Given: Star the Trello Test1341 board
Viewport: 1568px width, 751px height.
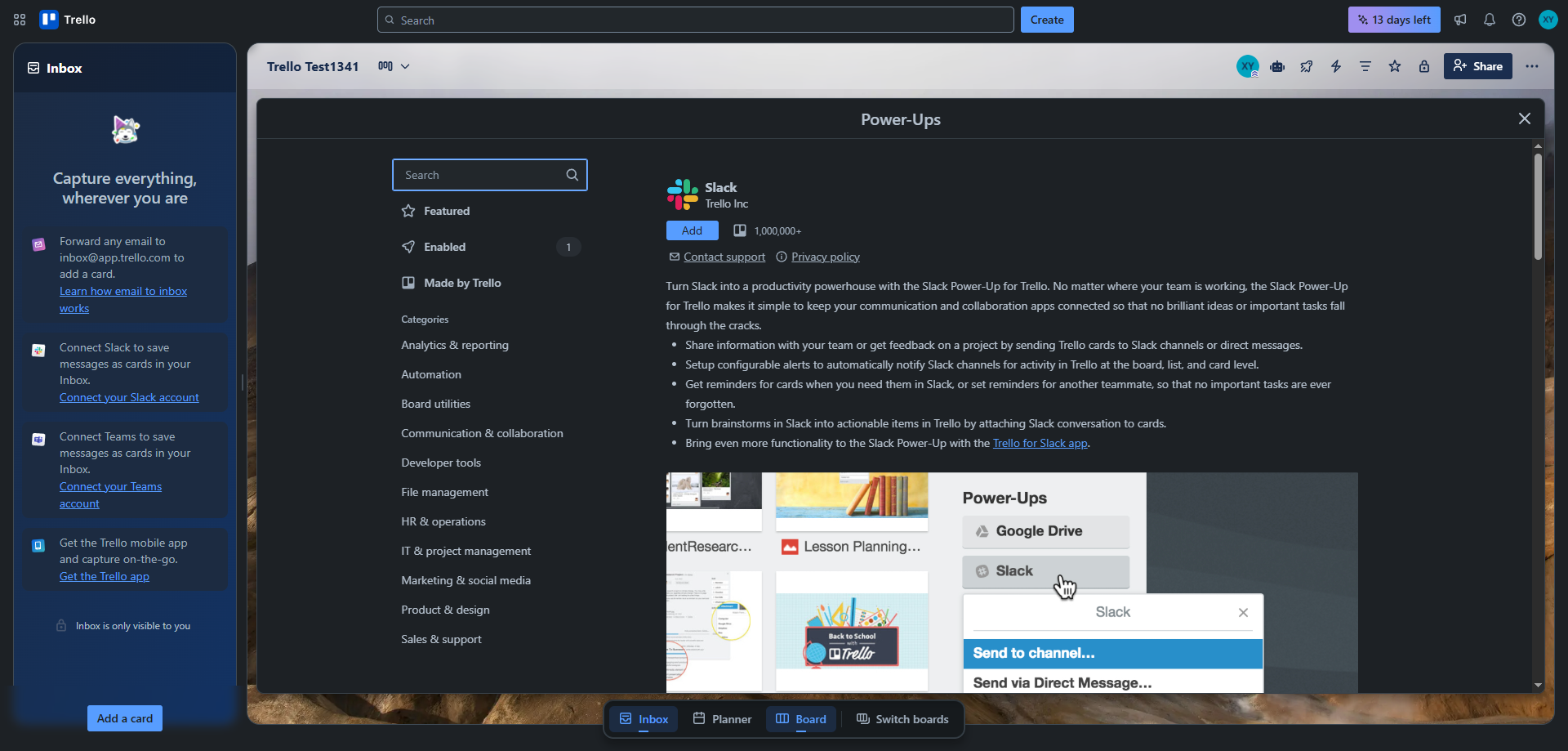Looking at the screenshot, I should coord(1395,66).
